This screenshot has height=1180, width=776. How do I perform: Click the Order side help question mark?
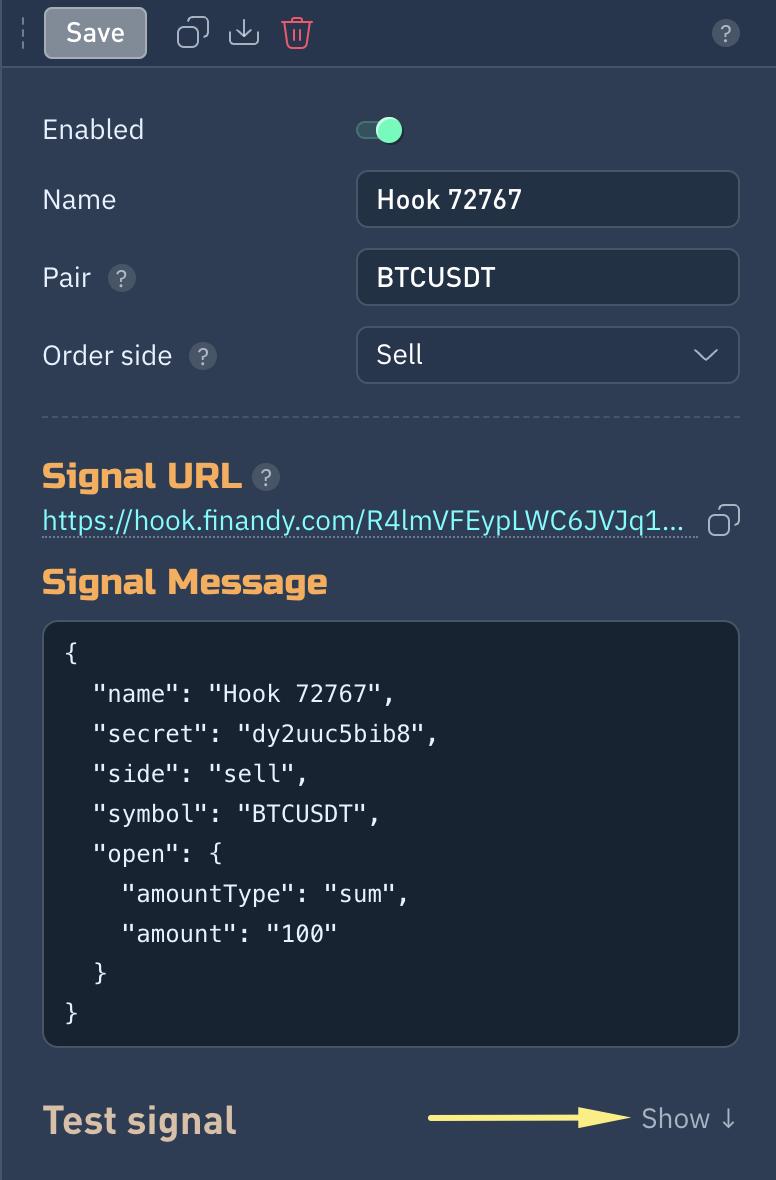point(203,356)
